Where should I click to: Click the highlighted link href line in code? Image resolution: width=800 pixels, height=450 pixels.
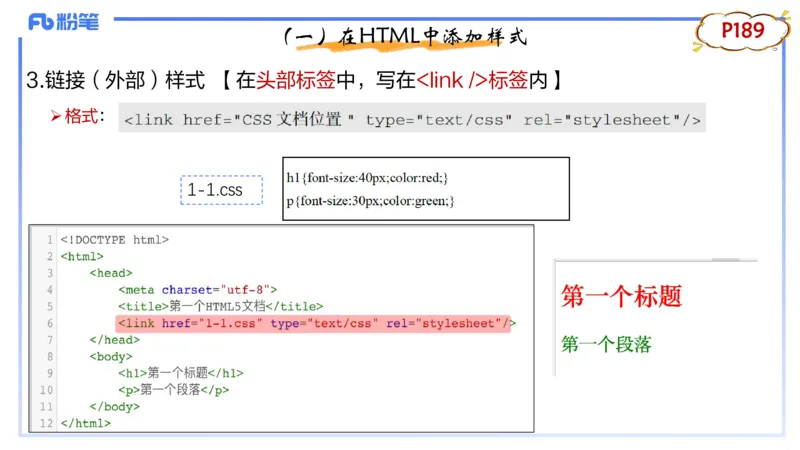coord(315,323)
